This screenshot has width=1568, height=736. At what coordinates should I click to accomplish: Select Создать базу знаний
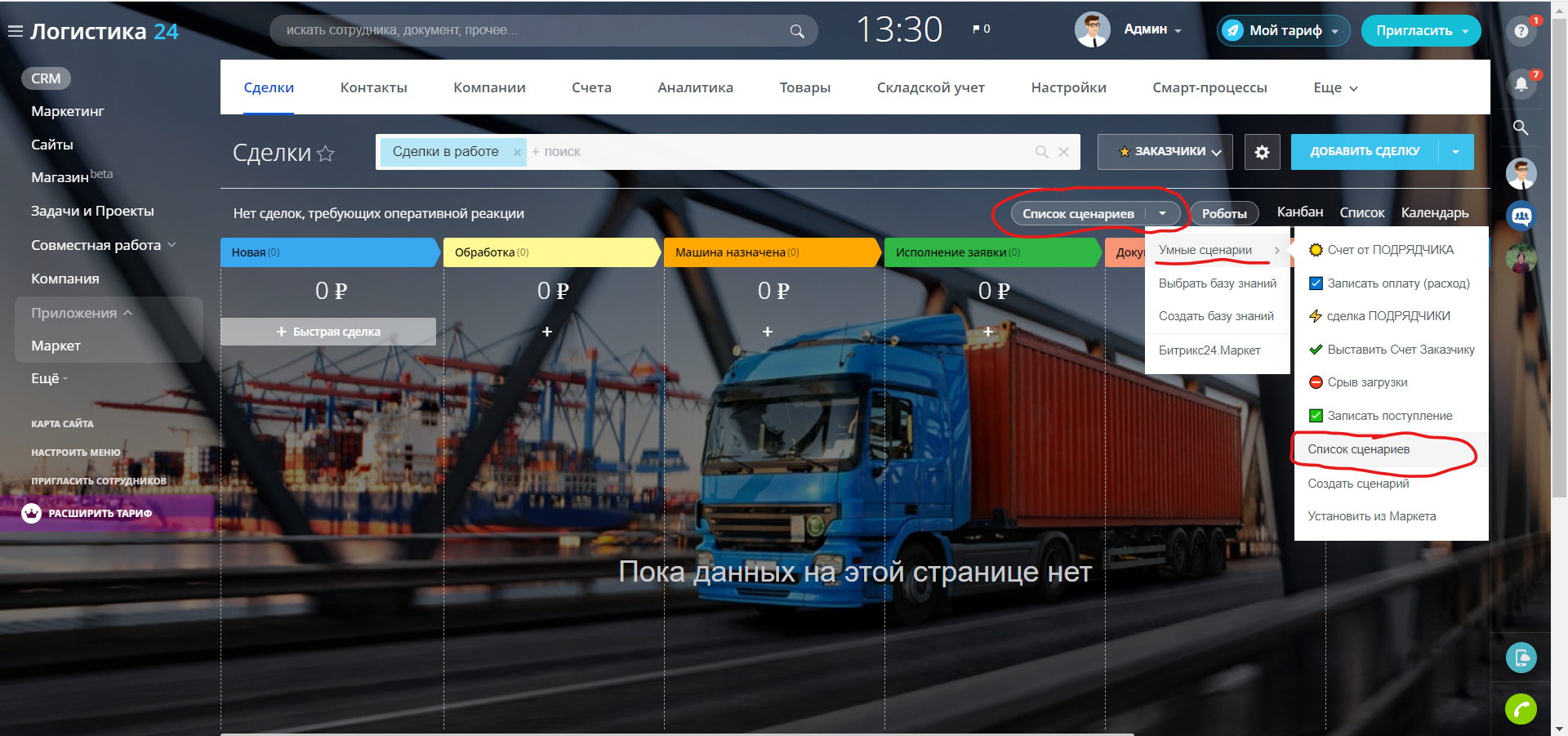(1218, 316)
